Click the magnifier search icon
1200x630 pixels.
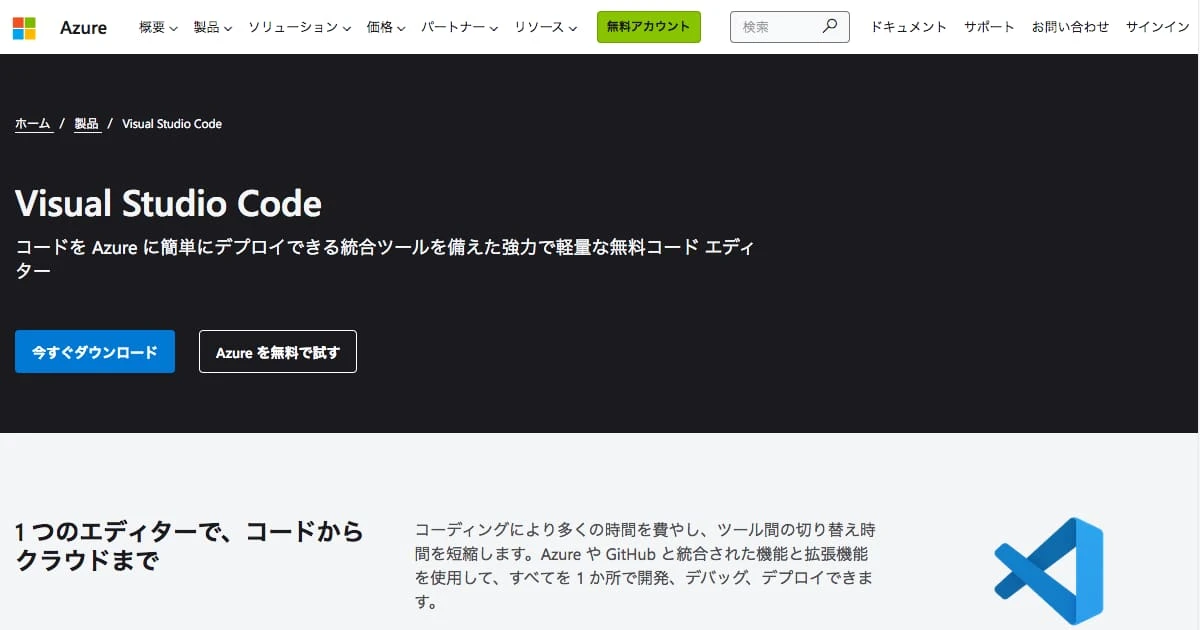(x=829, y=27)
